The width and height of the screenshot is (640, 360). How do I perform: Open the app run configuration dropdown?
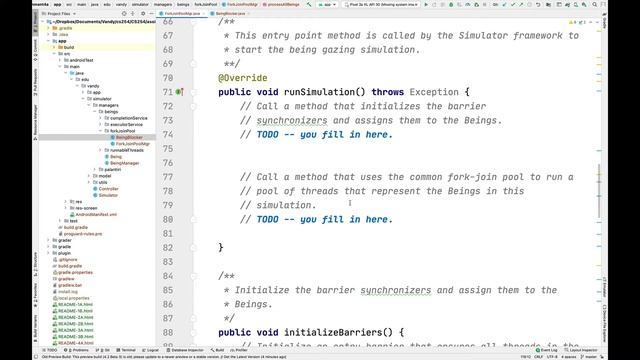(x=327, y=4)
